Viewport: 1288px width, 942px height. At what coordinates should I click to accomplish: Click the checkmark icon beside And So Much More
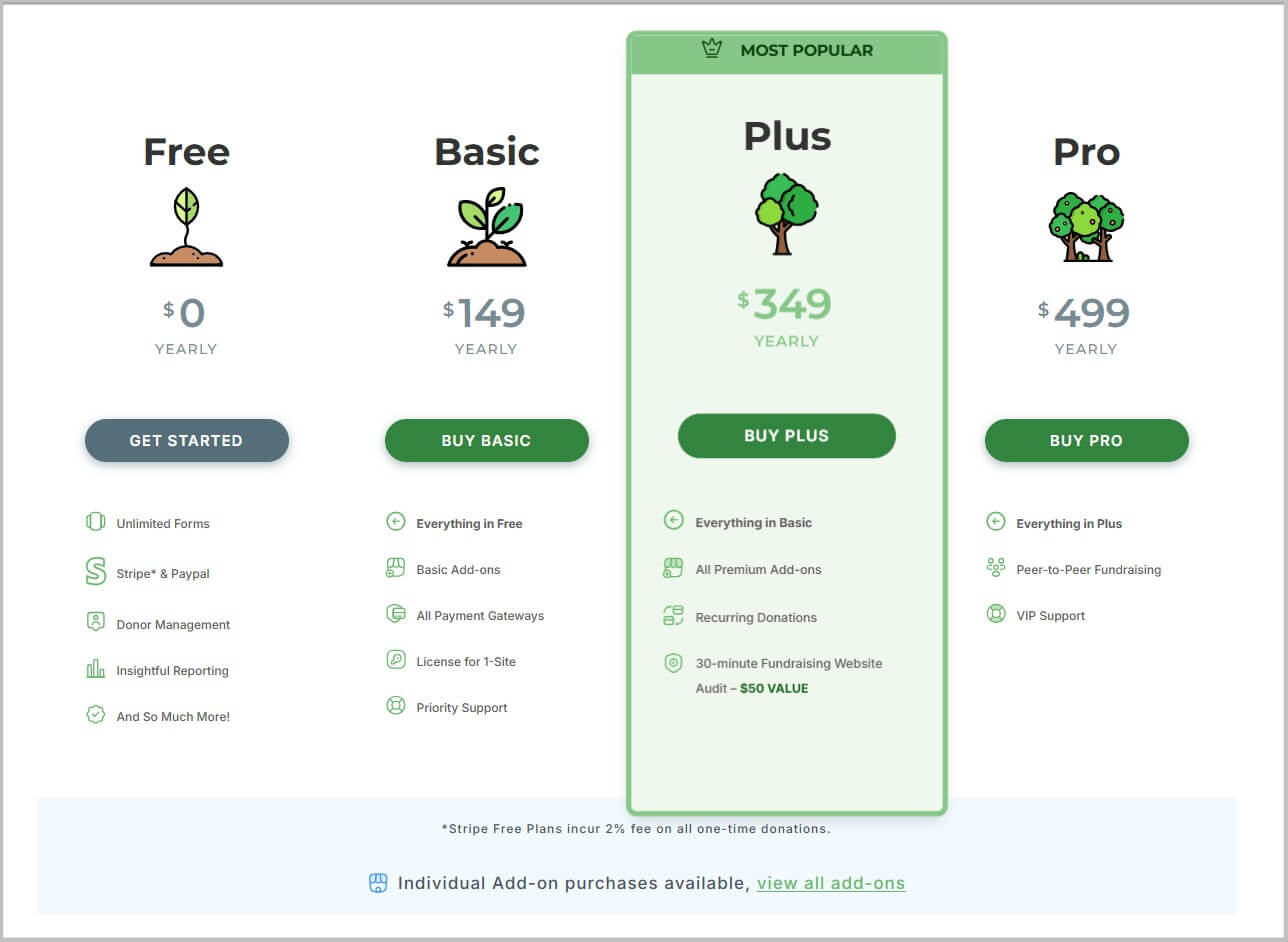pyautogui.click(x=96, y=716)
